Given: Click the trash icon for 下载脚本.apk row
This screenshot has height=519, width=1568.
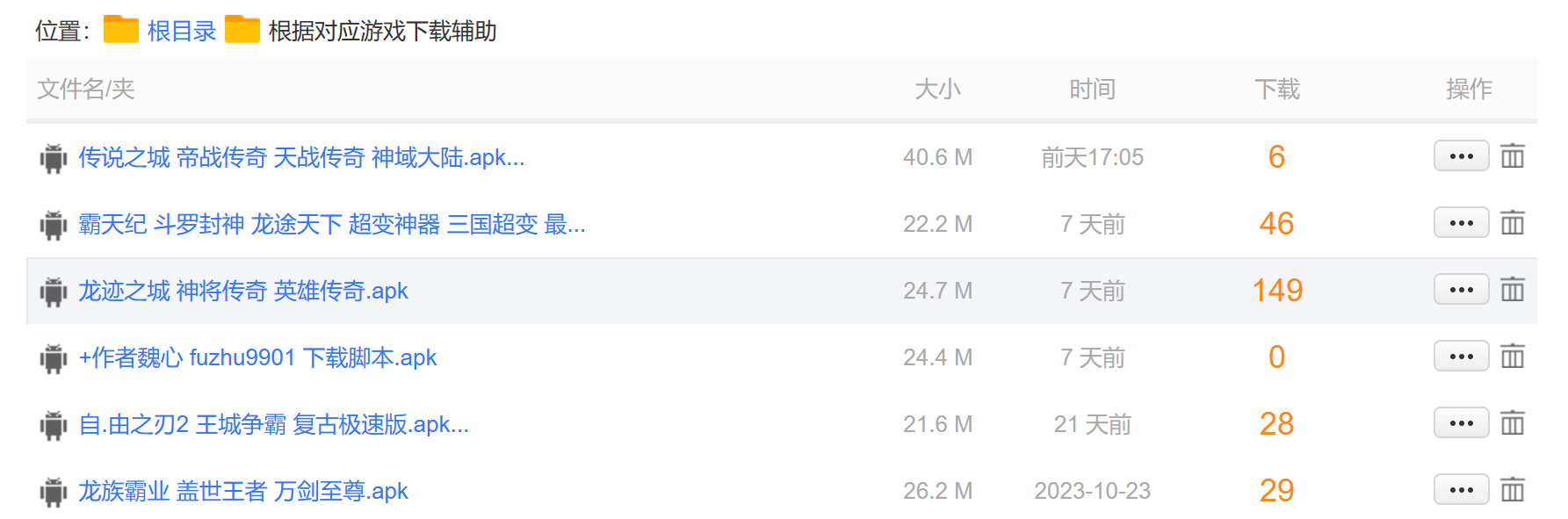Looking at the screenshot, I should 1512,357.
